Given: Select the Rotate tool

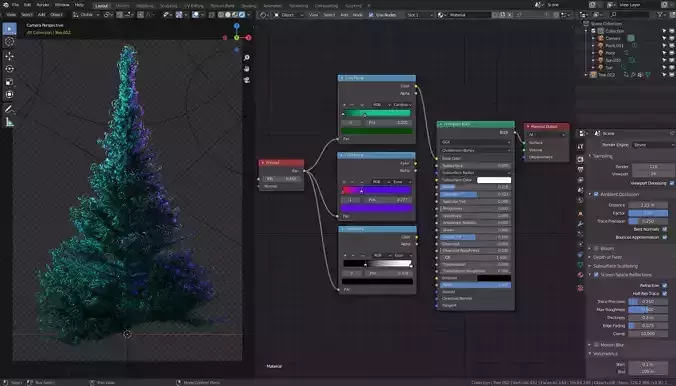Looking at the screenshot, I should click(9, 69).
